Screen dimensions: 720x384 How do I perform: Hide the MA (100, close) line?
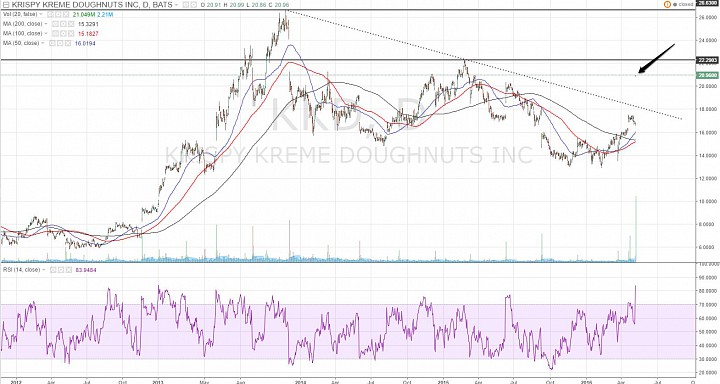55,34
